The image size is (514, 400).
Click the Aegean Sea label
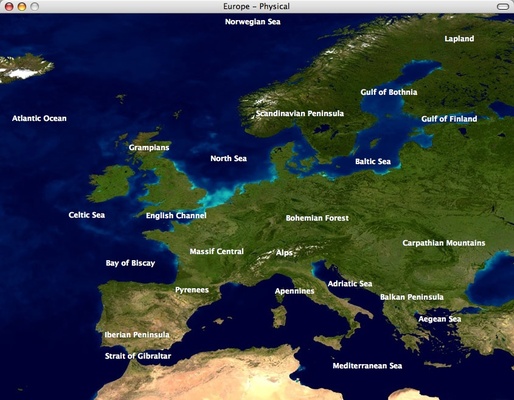point(440,319)
